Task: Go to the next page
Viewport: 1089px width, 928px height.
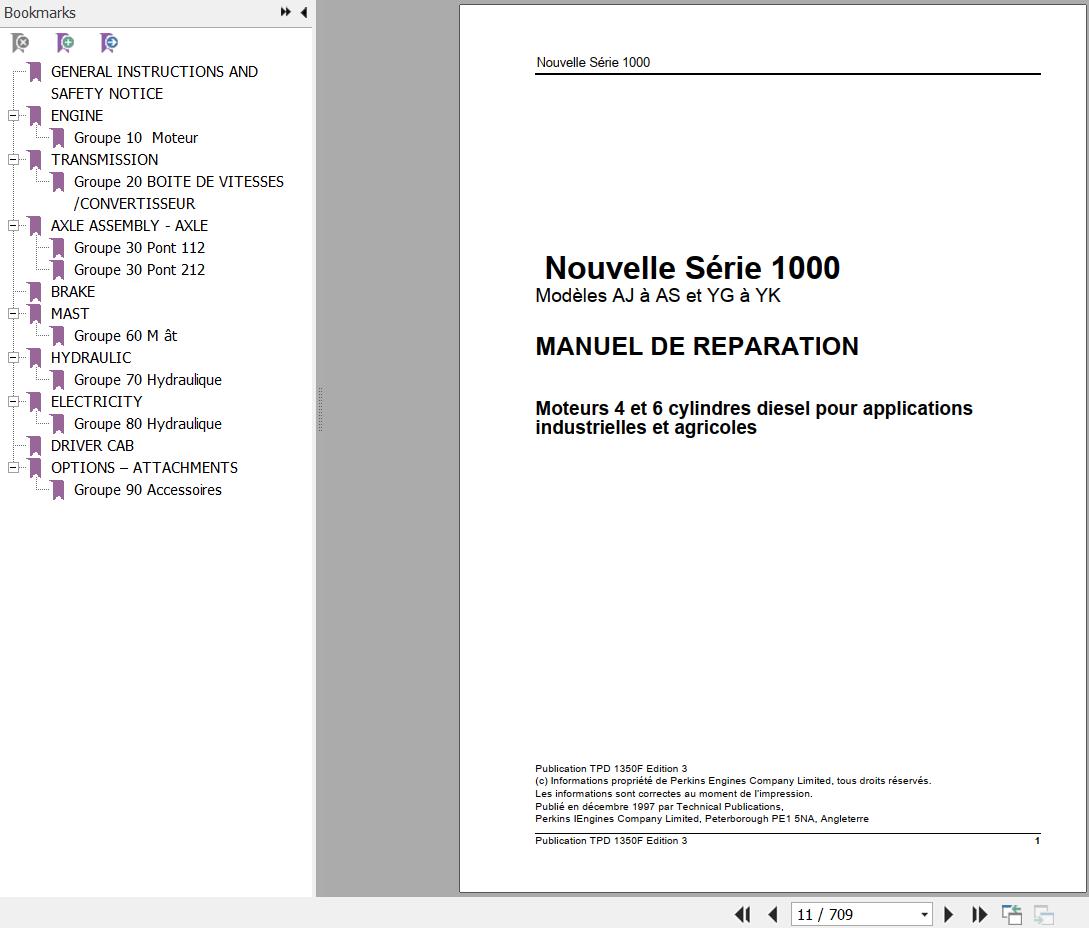Action: click(948, 914)
